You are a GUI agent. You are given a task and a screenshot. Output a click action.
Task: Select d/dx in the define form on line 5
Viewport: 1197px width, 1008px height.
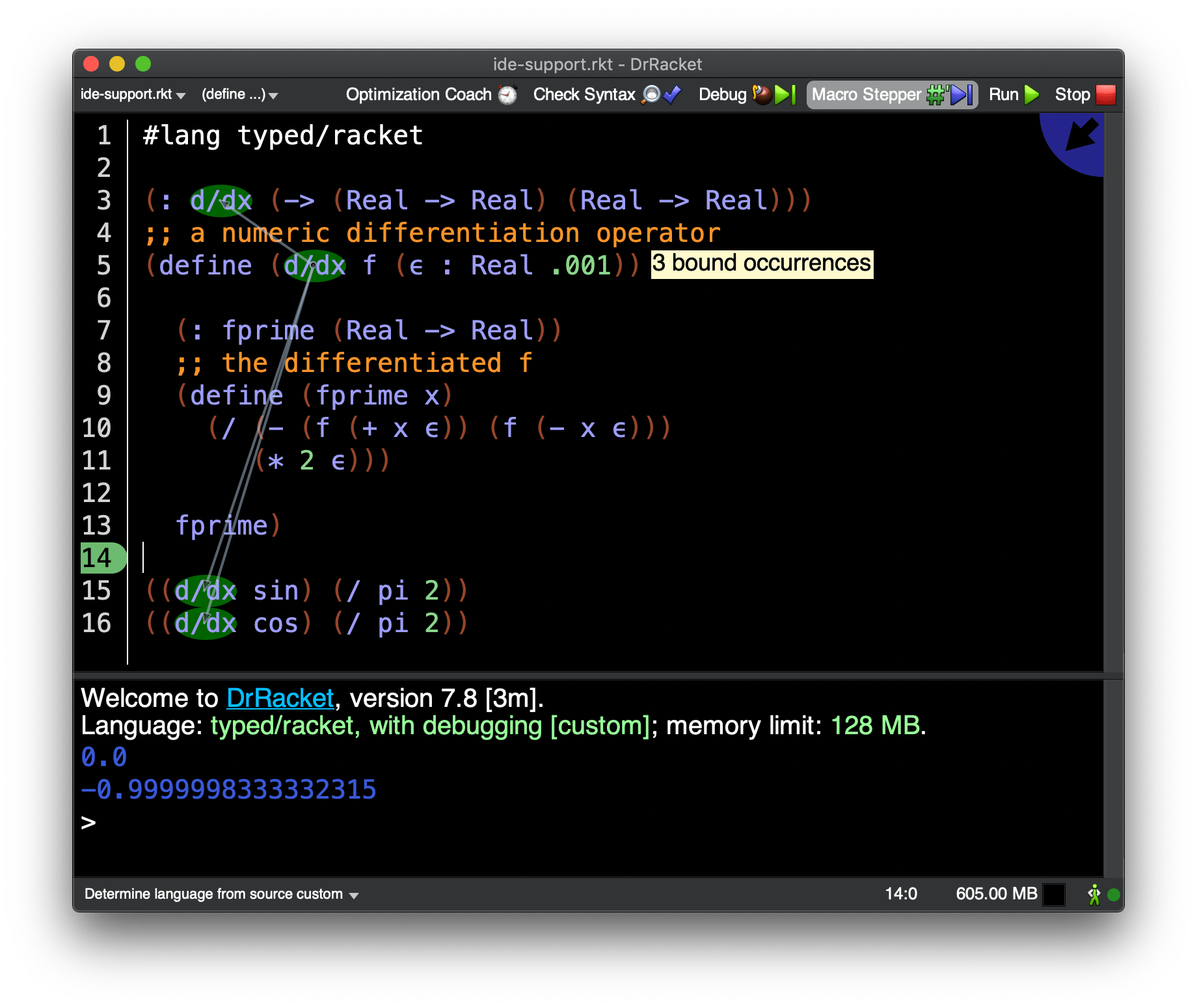(x=315, y=265)
